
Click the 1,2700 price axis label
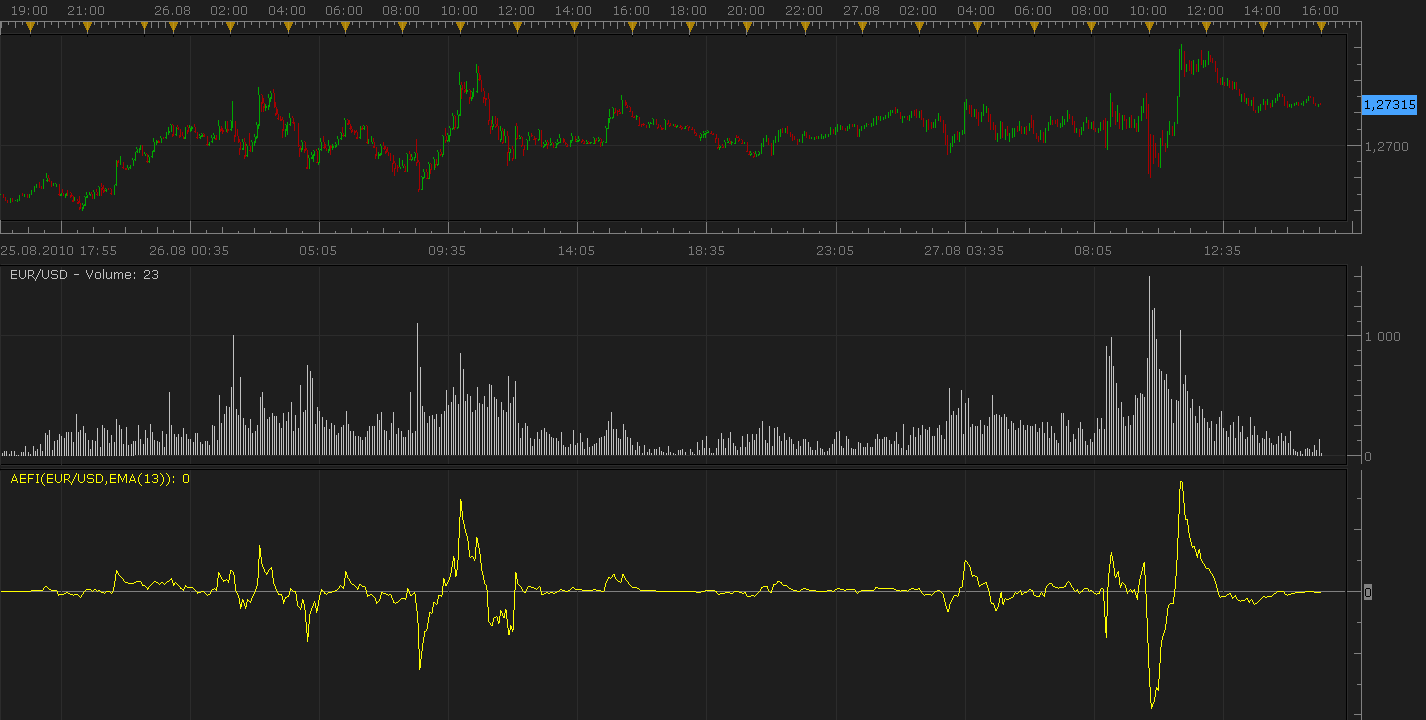pos(1387,146)
